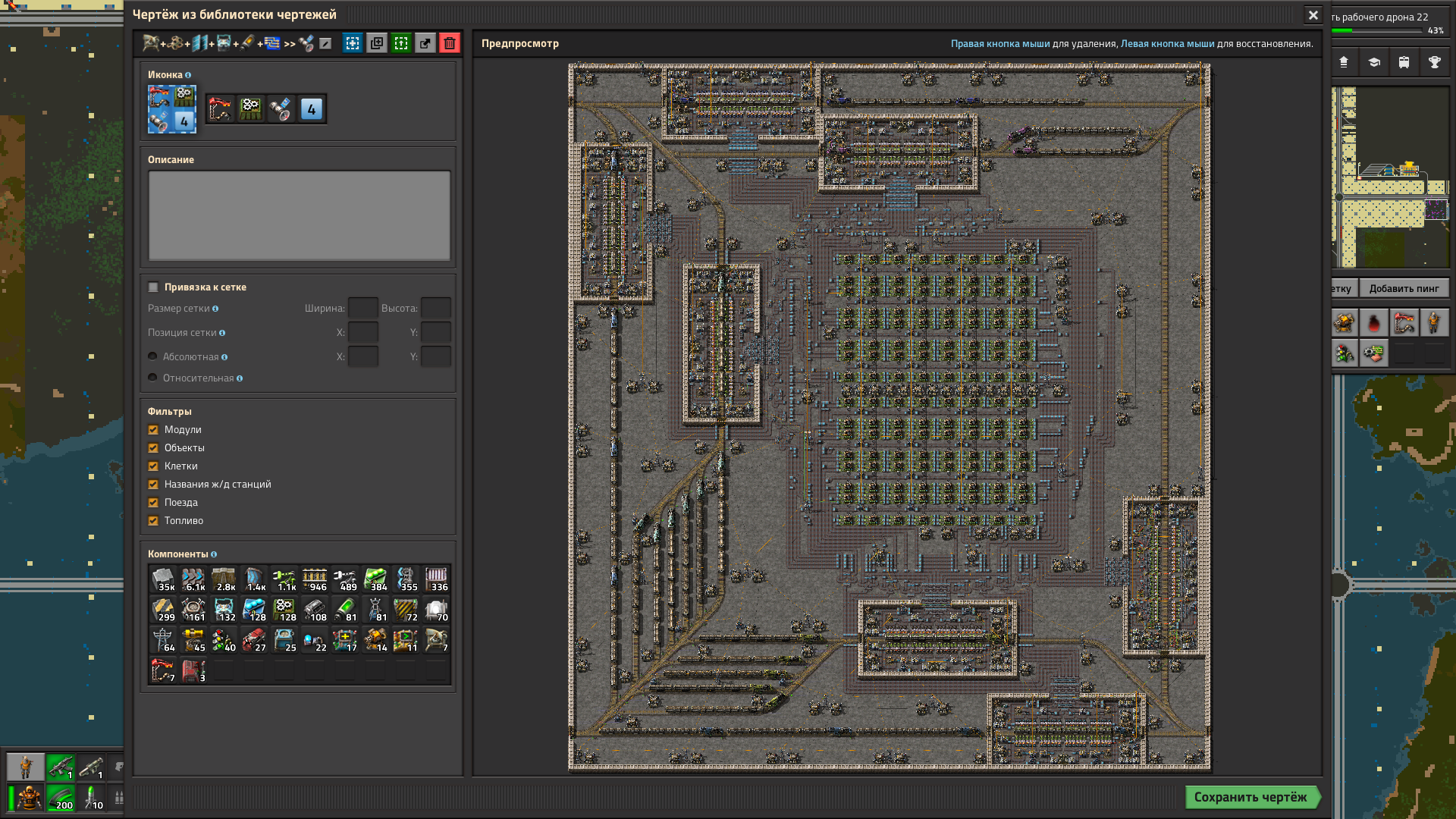The width and height of the screenshot is (1456, 819).
Task: Click the export blueprint string button
Action: (x=425, y=43)
